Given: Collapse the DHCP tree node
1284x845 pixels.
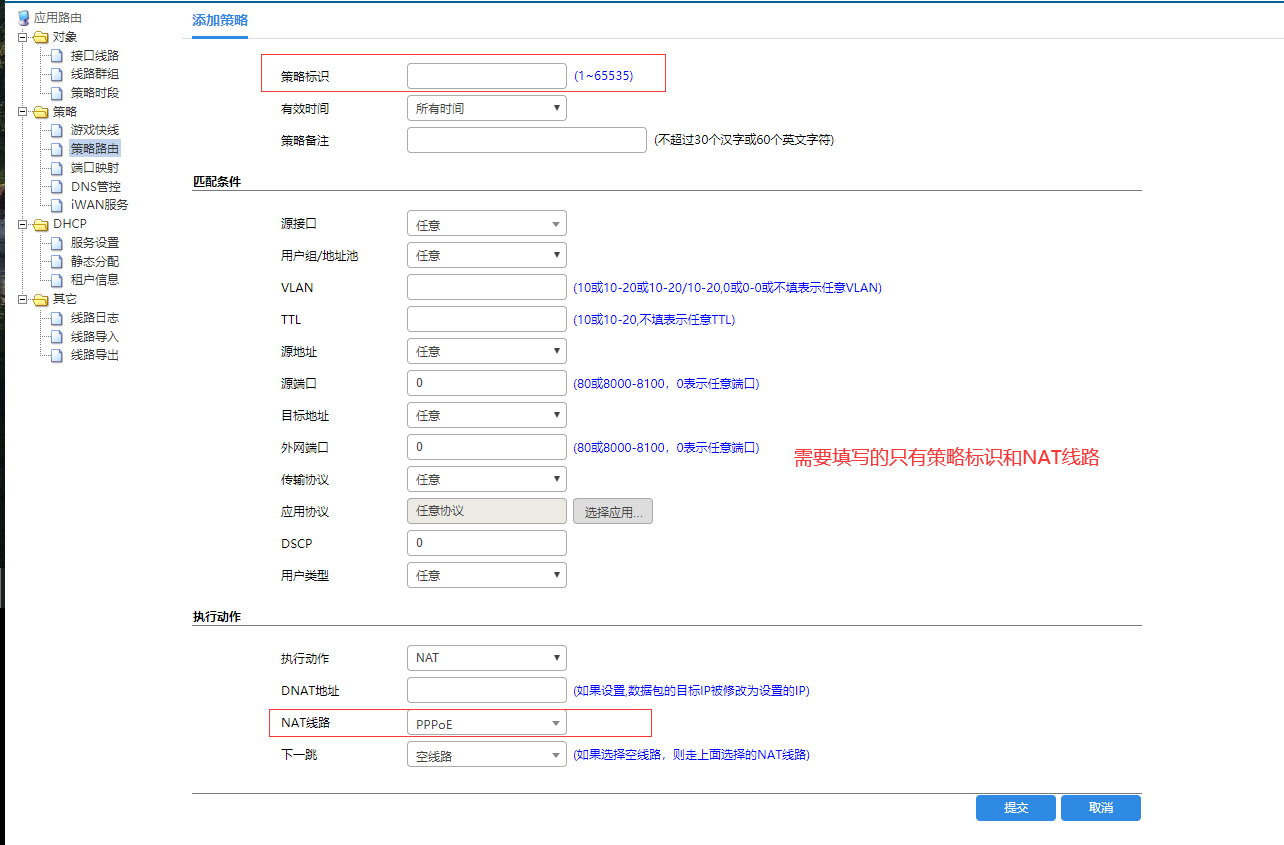Looking at the screenshot, I should [23, 224].
